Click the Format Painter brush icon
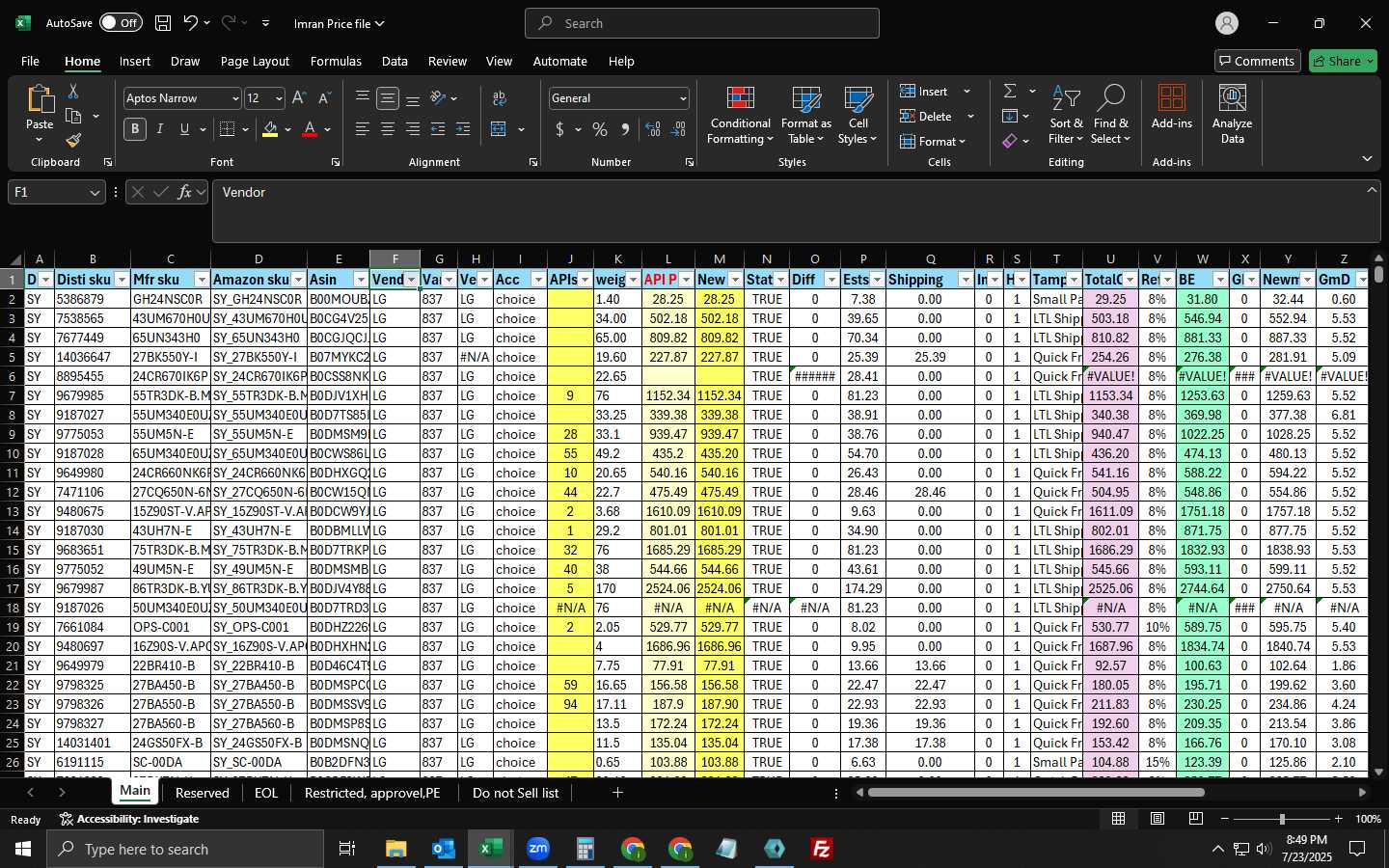Viewport: 1389px width, 868px height. point(73,141)
